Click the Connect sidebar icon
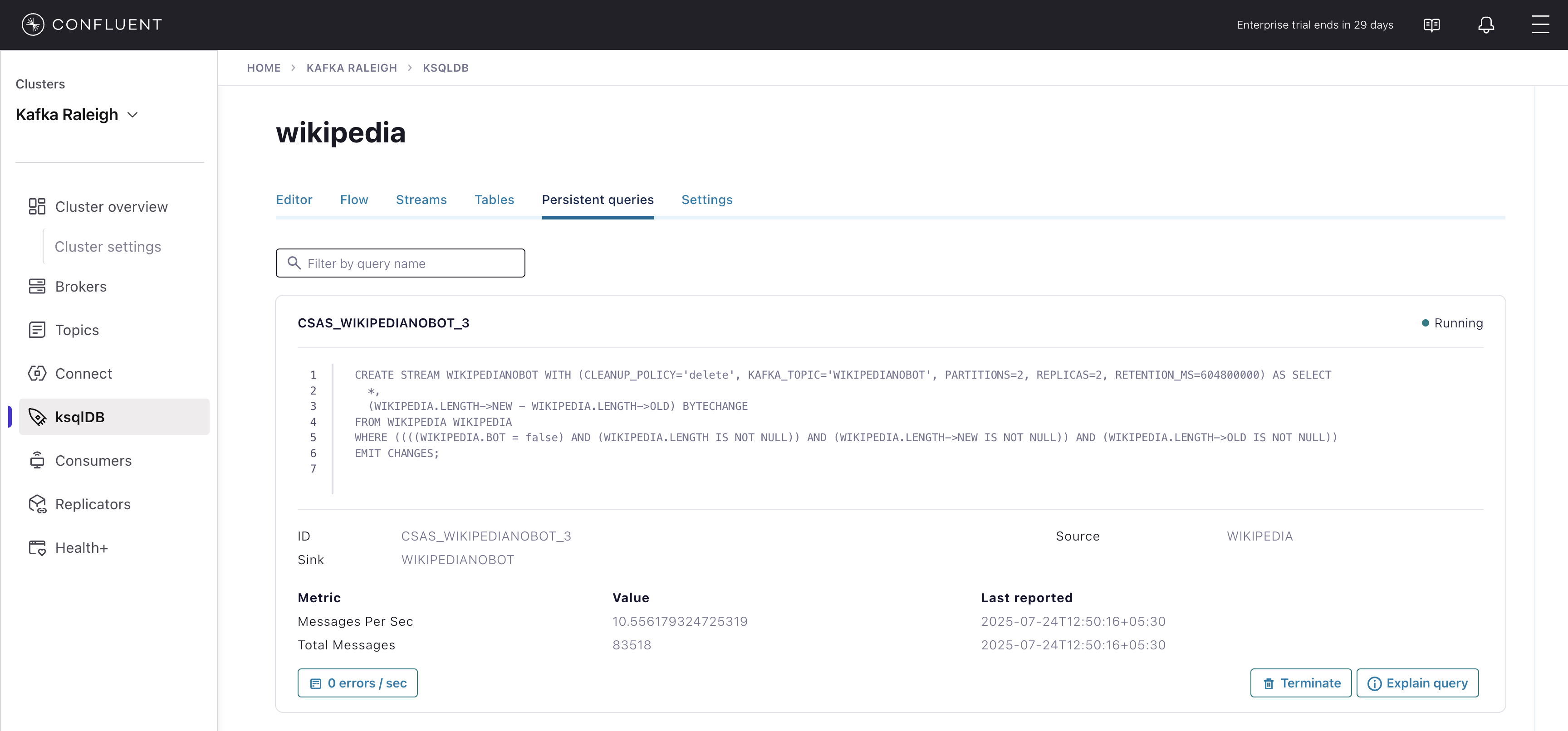 37,373
